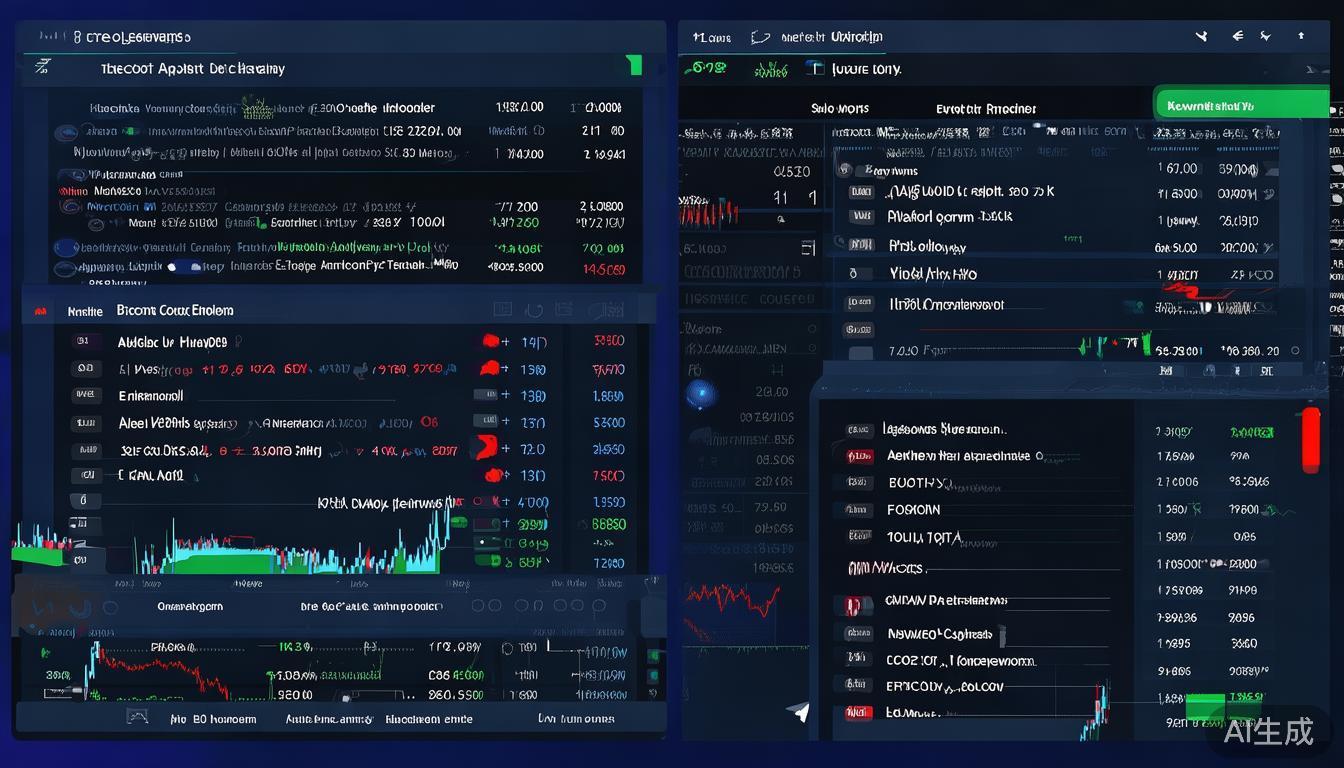The width and height of the screenshot is (1344, 768).
Task: Click the chart image icon in bottom-left footer
Action: 137,717
